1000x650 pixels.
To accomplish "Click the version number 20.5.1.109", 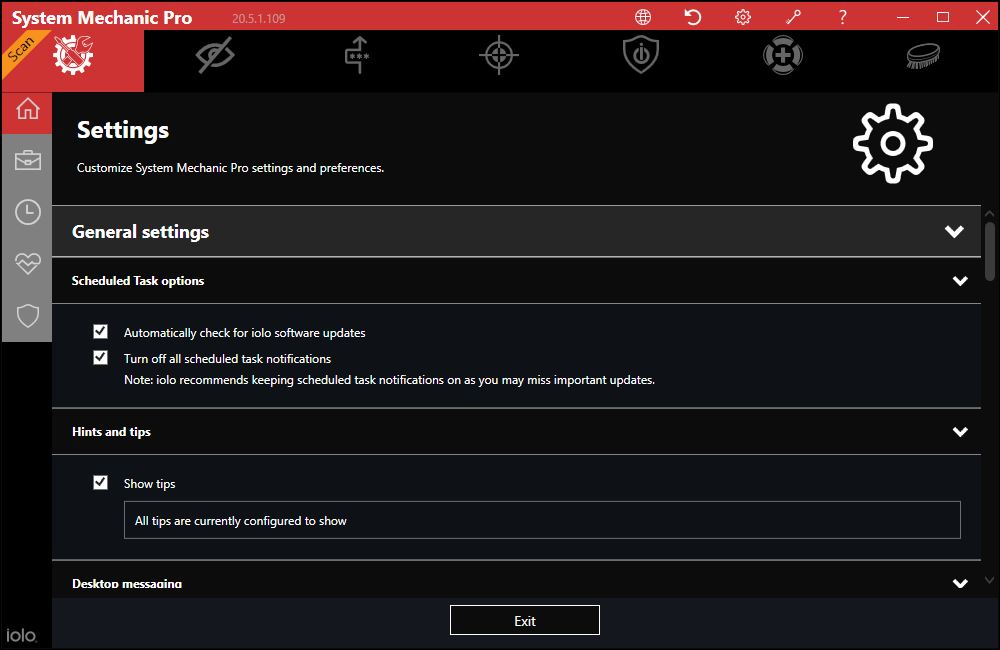I will 258,18.
